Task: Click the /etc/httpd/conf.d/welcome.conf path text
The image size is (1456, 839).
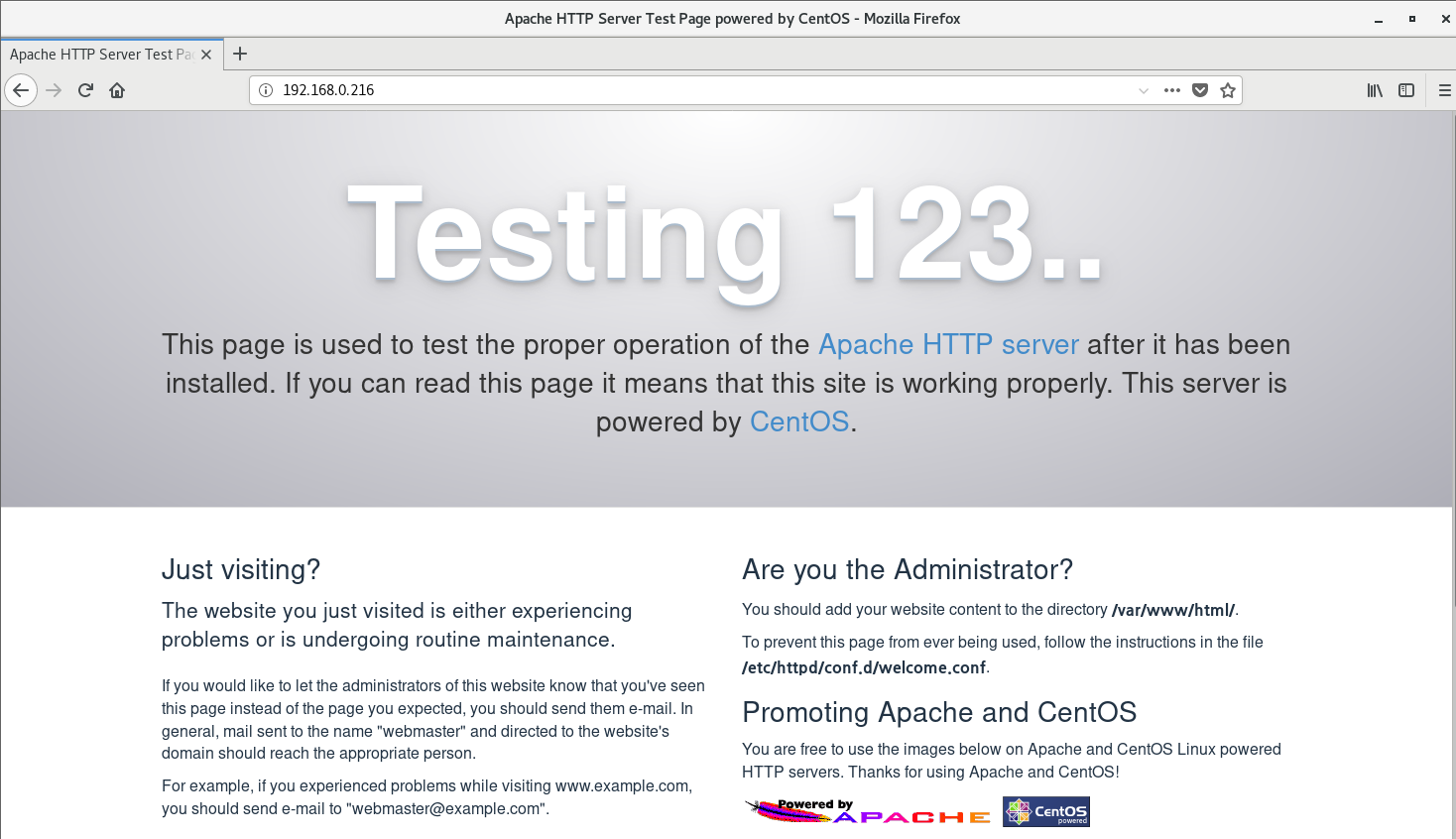Action: coord(864,667)
